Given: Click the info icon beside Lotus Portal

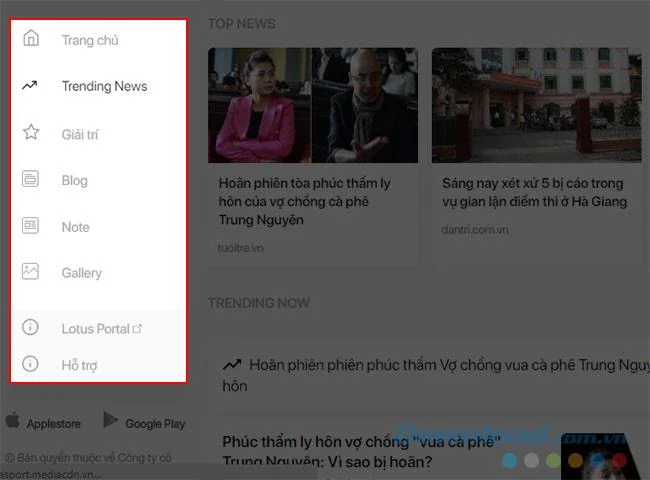Looking at the screenshot, I should [30, 327].
